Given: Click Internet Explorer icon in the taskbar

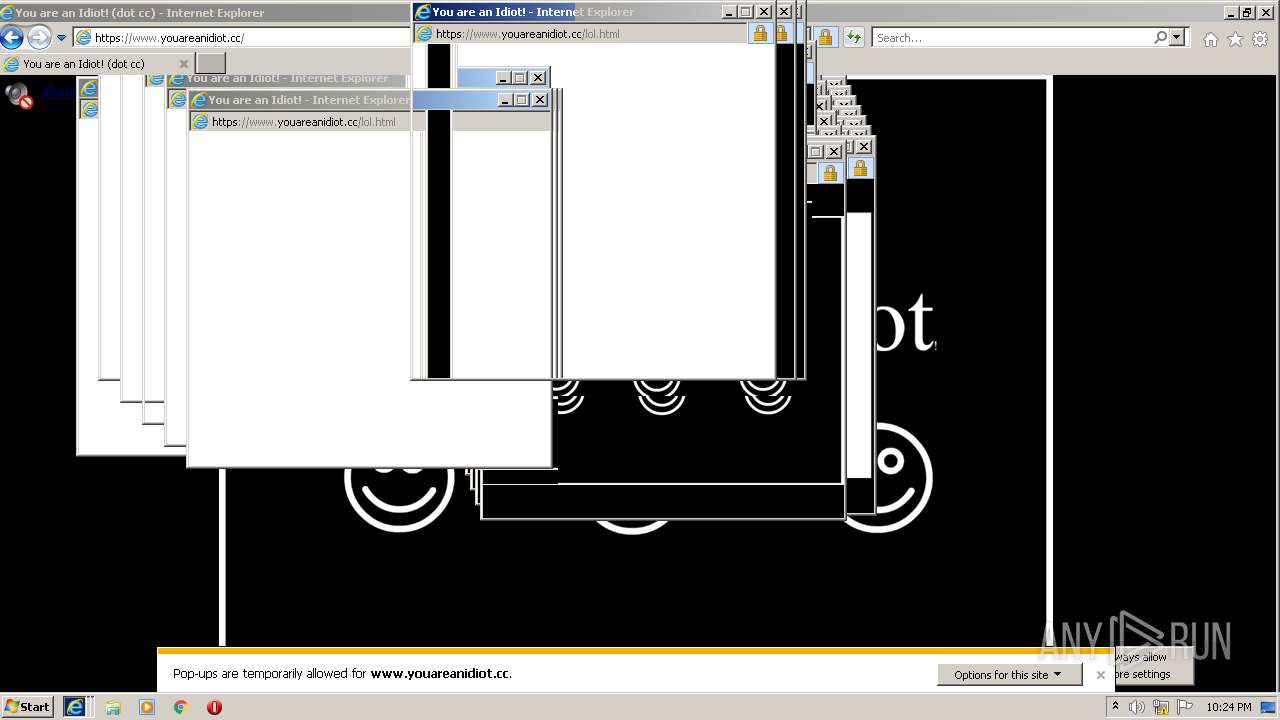Looking at the screenshot, I should coord(75,707).
